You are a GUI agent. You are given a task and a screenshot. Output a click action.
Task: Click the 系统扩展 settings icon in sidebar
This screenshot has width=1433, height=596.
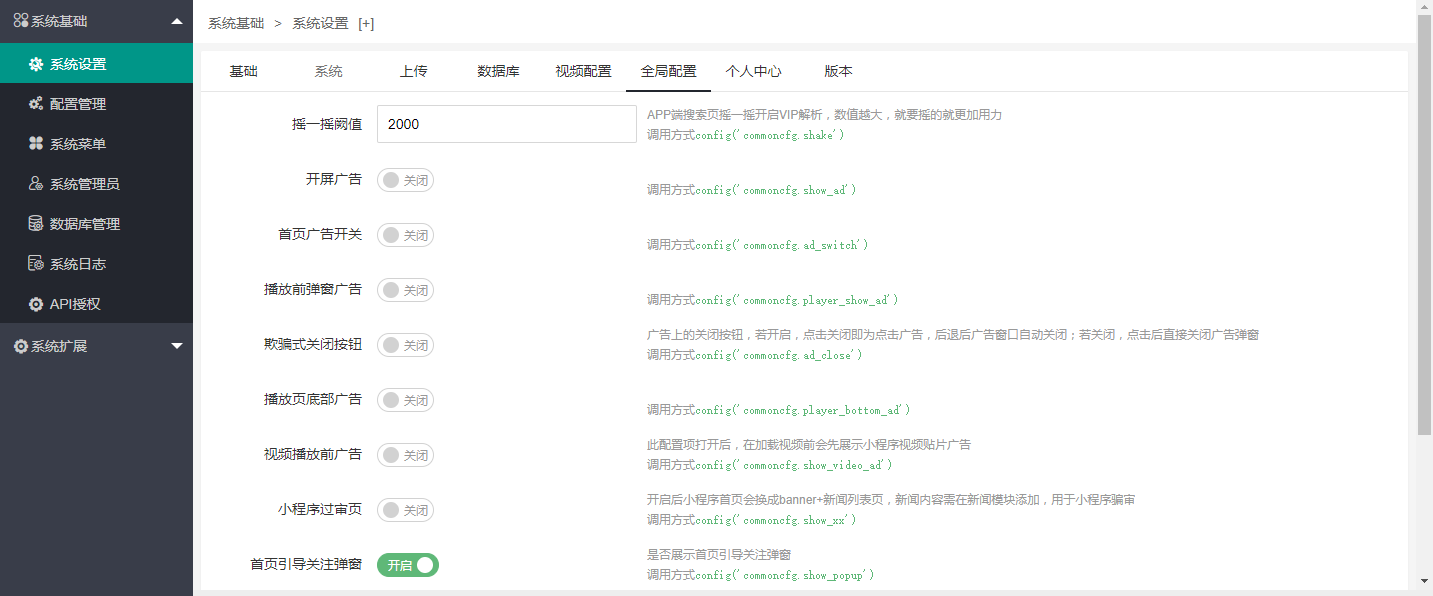pyautogui.click(x=20, y=346)
